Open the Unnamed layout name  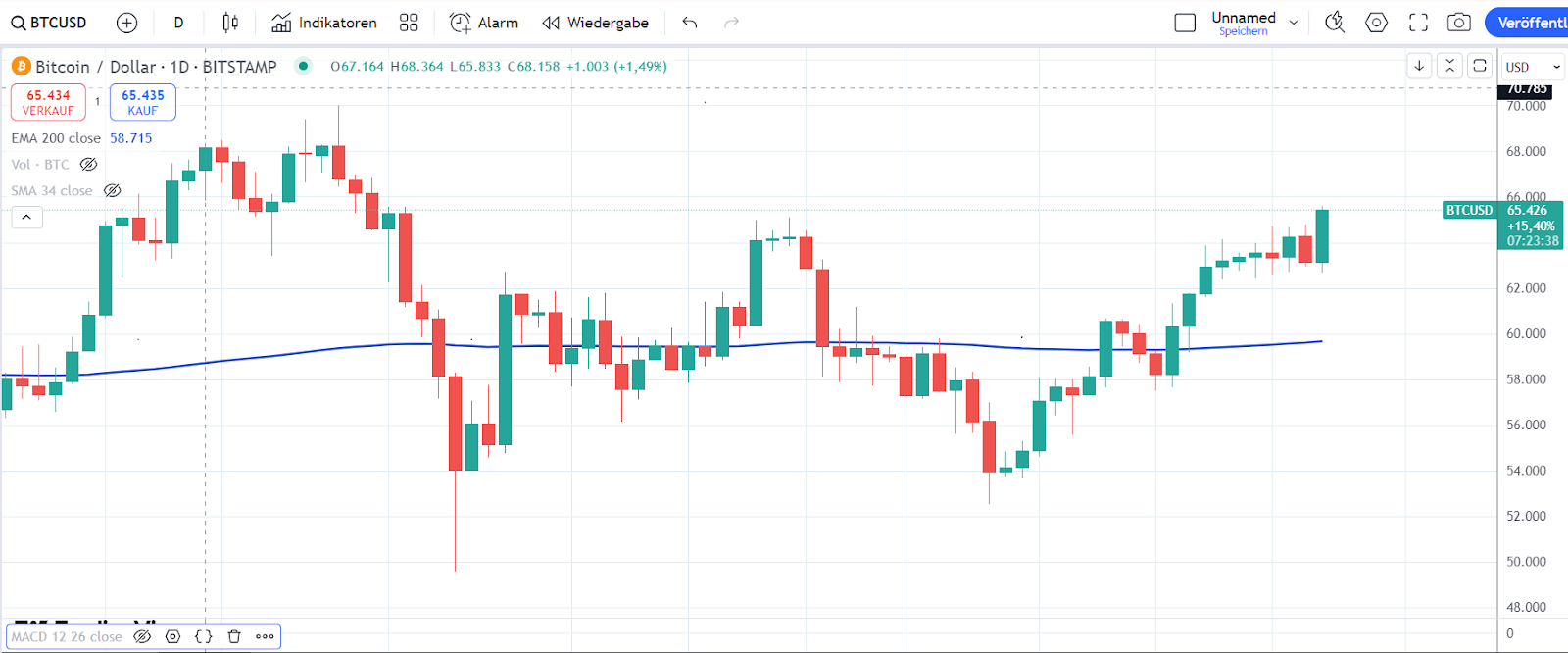1244,18
